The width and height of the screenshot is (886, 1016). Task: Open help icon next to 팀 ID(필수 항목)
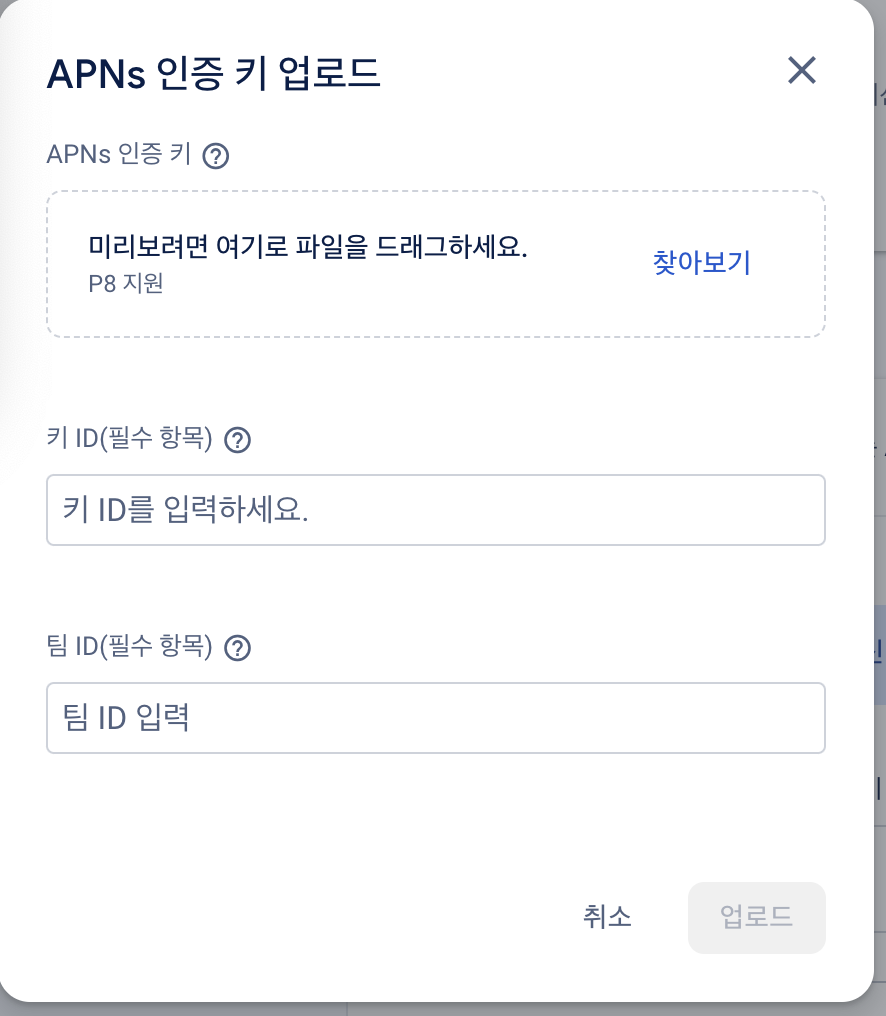tap(237, 648)
